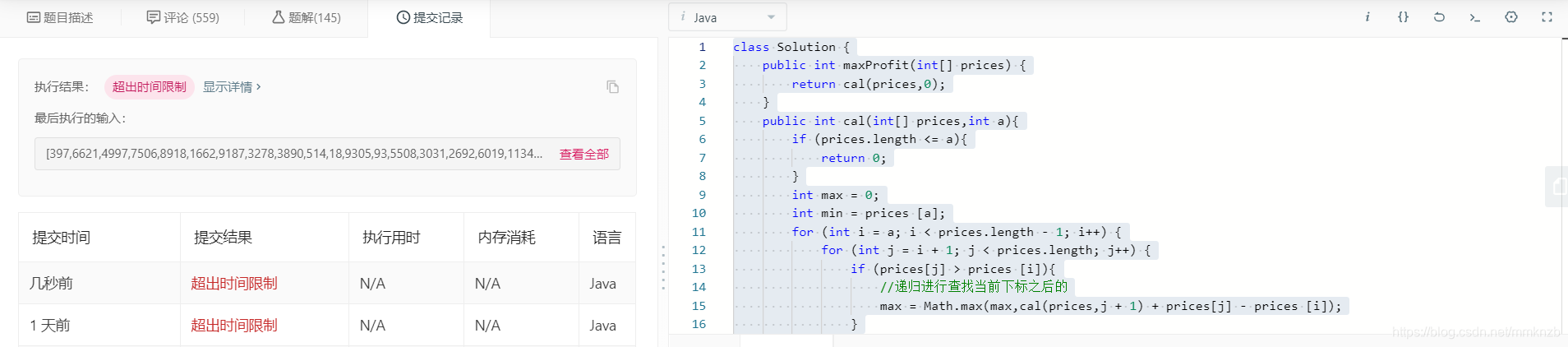The width and height of the screenshot is (1568, 347).
Task: Click Java cell in 几秒前 row
Action: pyautogui.click(x=602, y=284)
